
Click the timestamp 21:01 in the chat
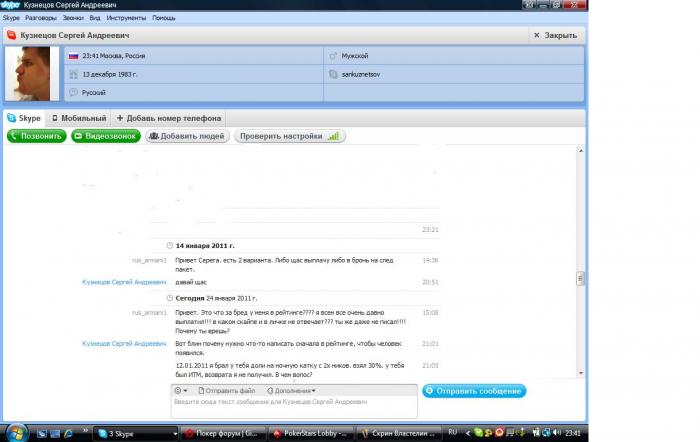click(430, 344)
